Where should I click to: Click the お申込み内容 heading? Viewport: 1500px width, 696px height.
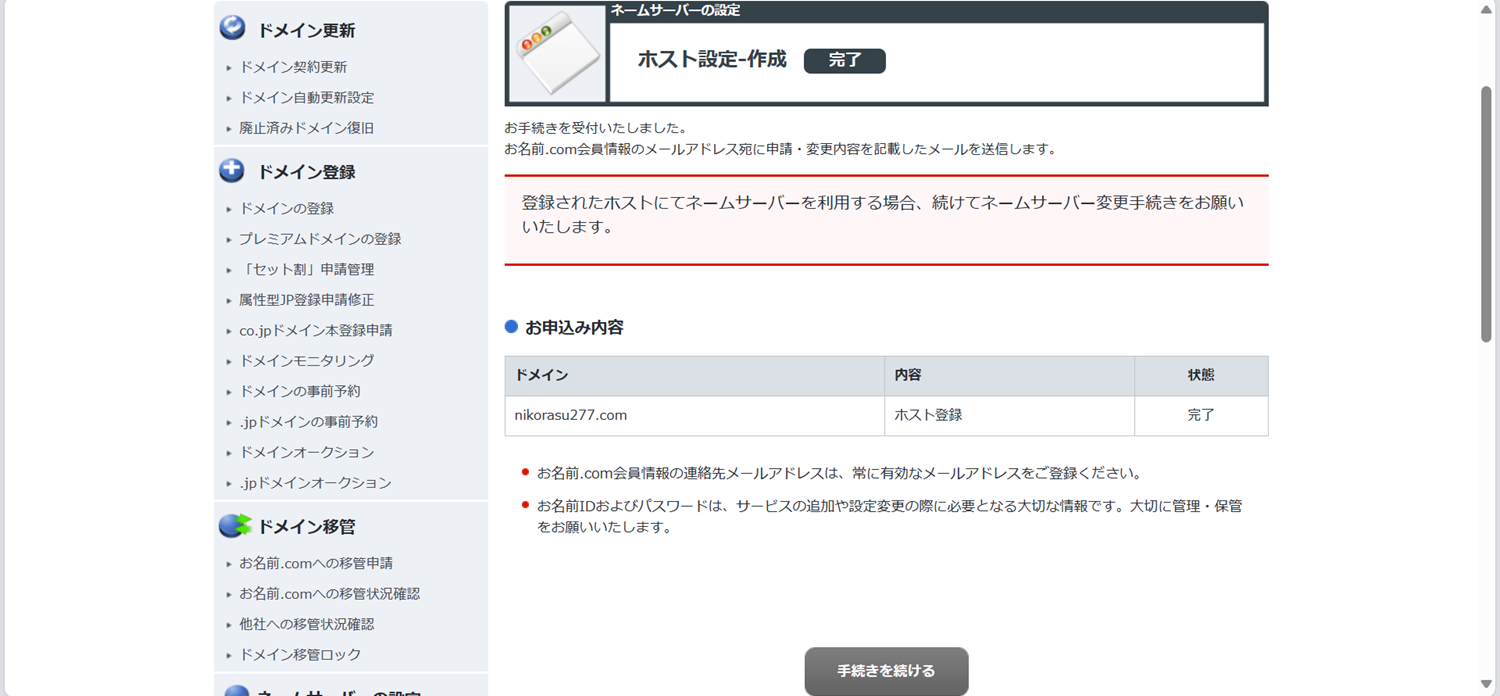pyautogui.click(x=574, y=327)
